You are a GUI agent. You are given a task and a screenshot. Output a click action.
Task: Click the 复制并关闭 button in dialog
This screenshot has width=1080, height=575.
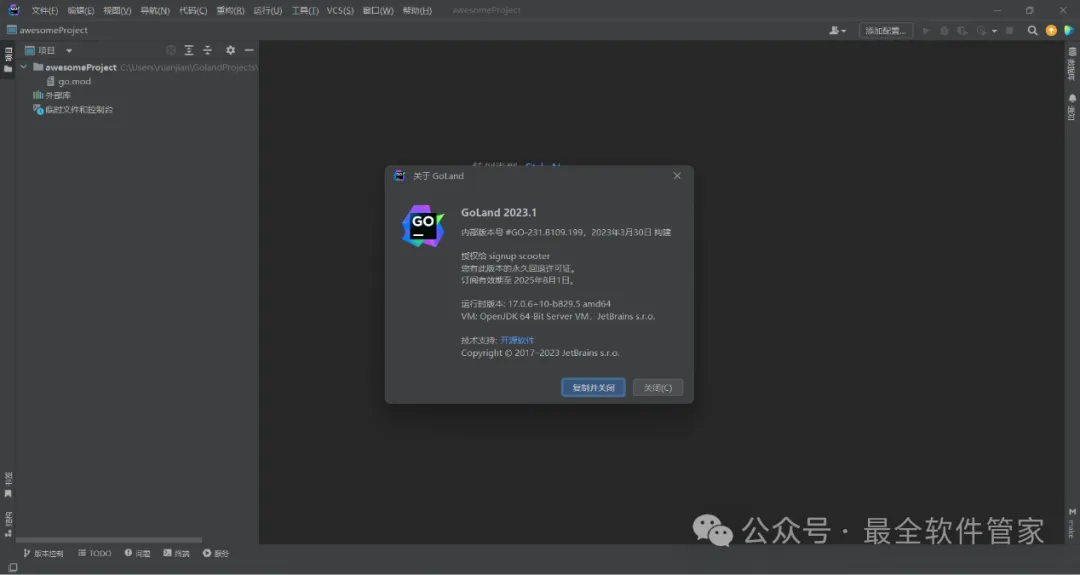(593, 388)
